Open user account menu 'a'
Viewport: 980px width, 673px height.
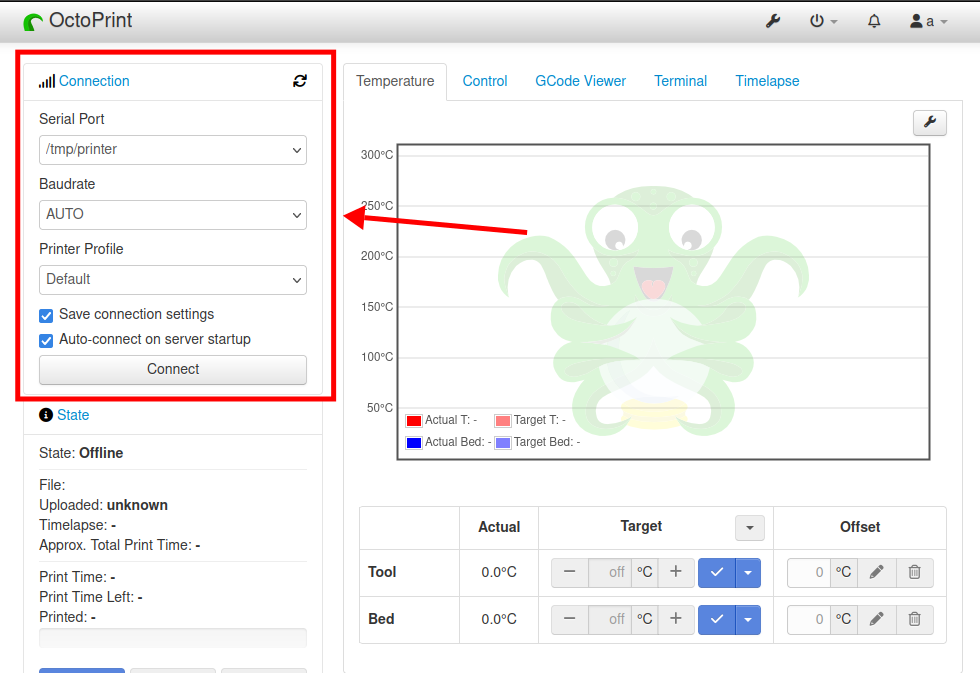(x=928, y=21)
